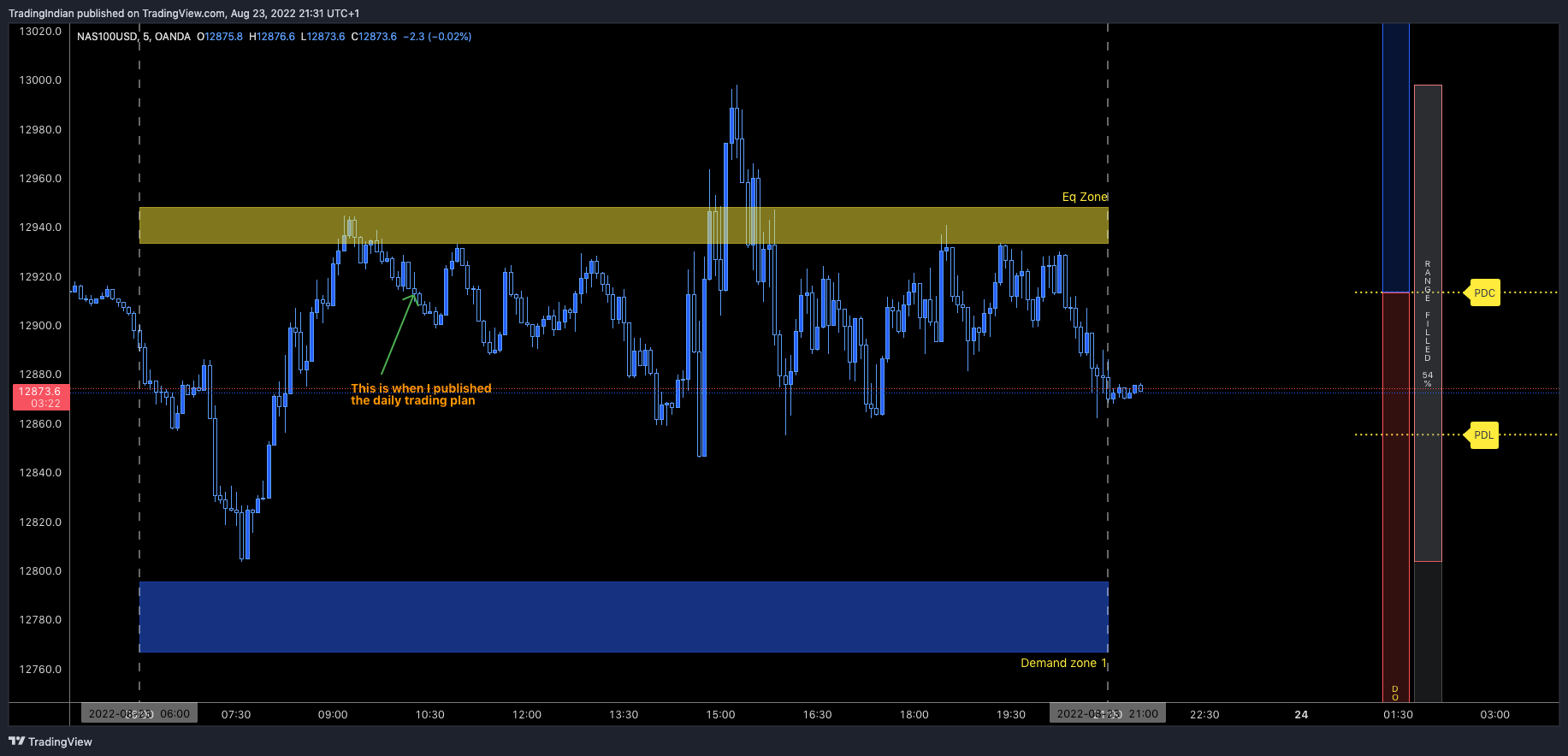Click the 12960.0 price axis label
The image size is (1568, 756).
[x=40, y=179]
